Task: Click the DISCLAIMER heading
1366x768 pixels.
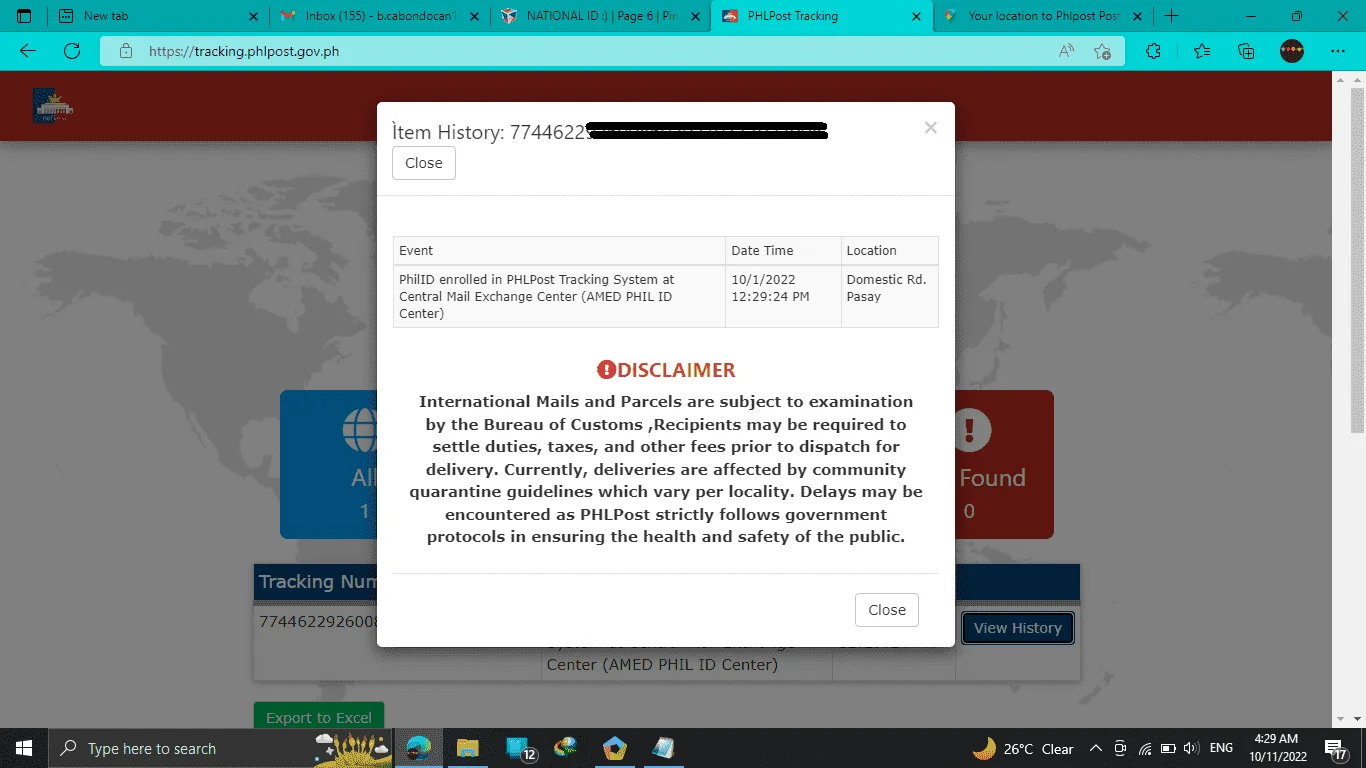Action: click(666, 370)
